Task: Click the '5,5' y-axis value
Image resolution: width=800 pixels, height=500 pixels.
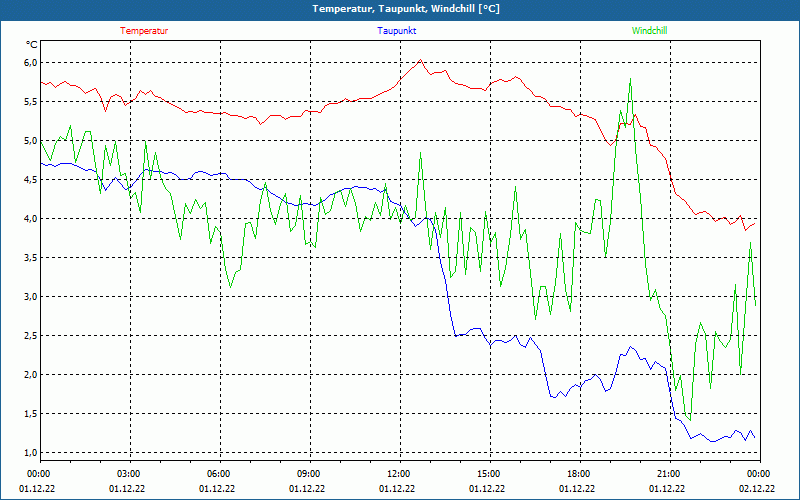Action: tap(31, 102)
